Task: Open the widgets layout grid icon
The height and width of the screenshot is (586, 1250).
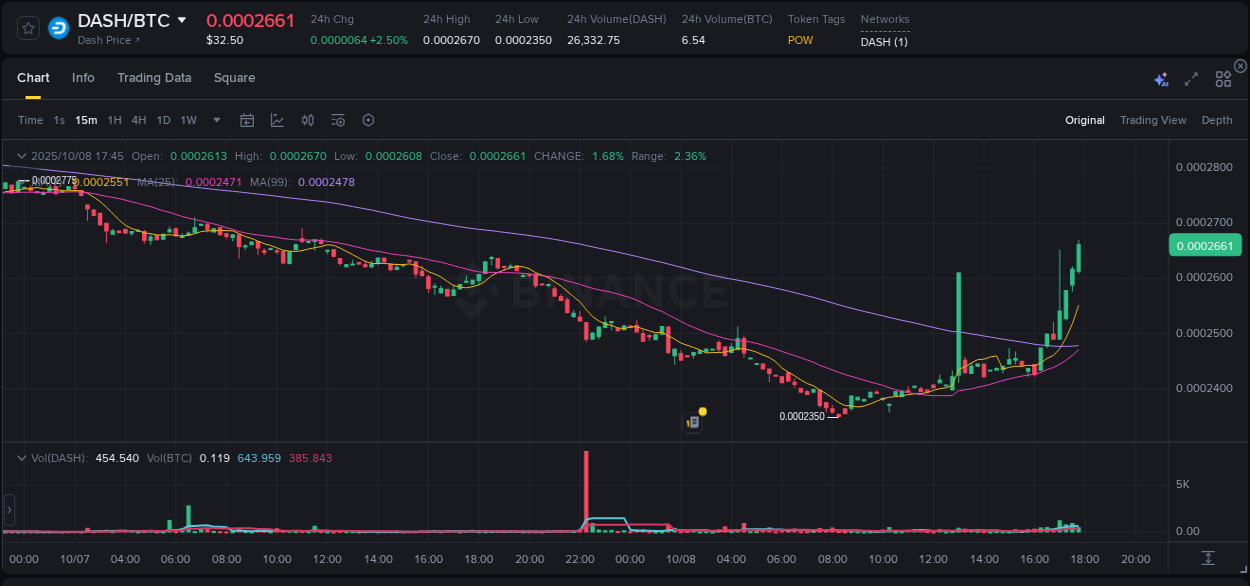Action: (1222, 78)
